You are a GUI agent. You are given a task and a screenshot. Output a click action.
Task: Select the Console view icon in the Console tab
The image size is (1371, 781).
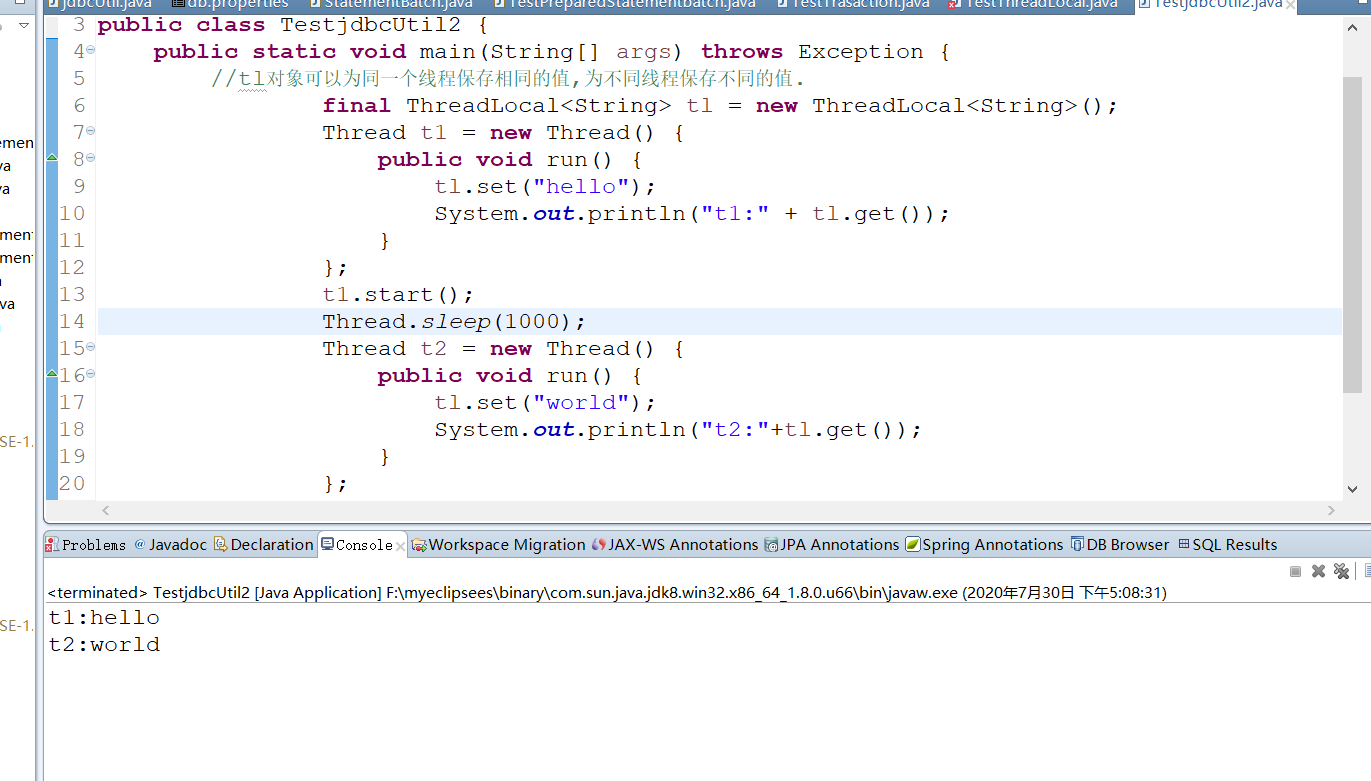pos(327,545)
